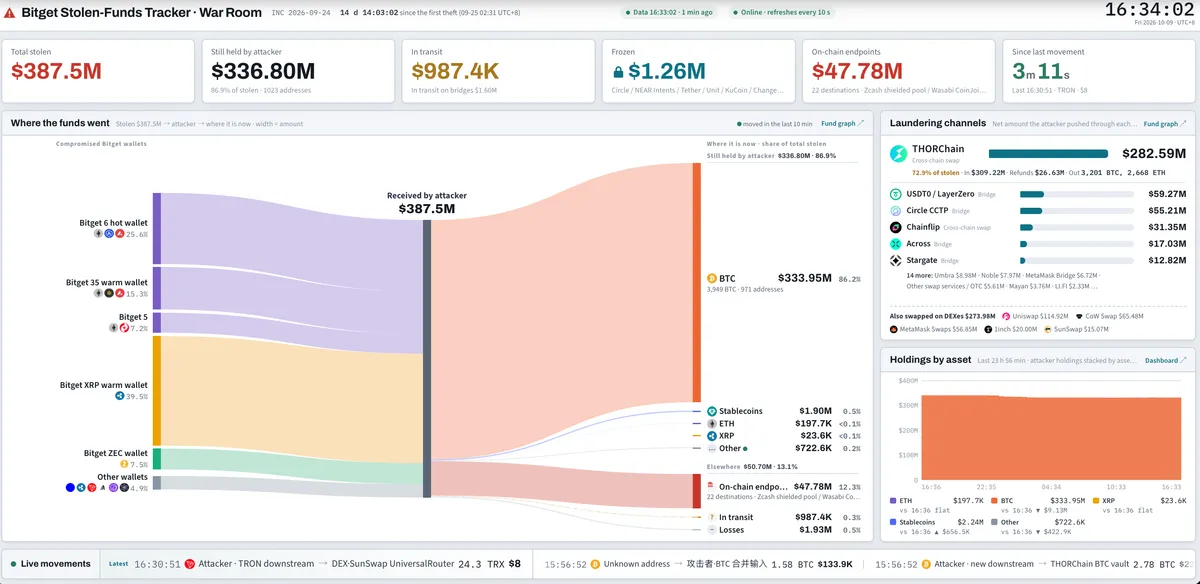Click the orange BTC coin icon
Viewport: 1200px width, 584px height.
(712, 278)
